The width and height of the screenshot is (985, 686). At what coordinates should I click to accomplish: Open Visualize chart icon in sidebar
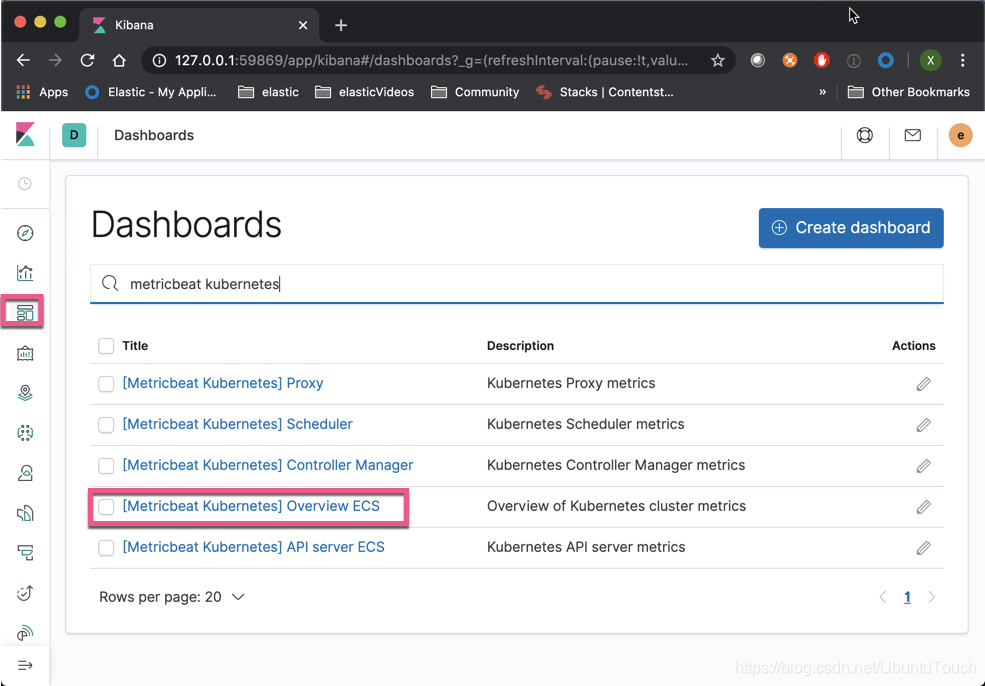24,273
